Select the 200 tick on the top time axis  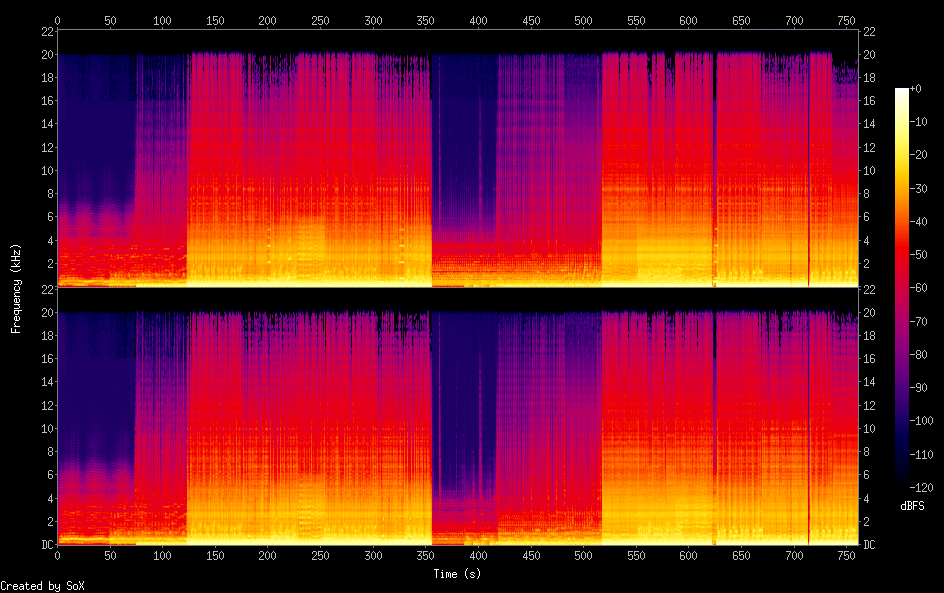tap(268, 20)
